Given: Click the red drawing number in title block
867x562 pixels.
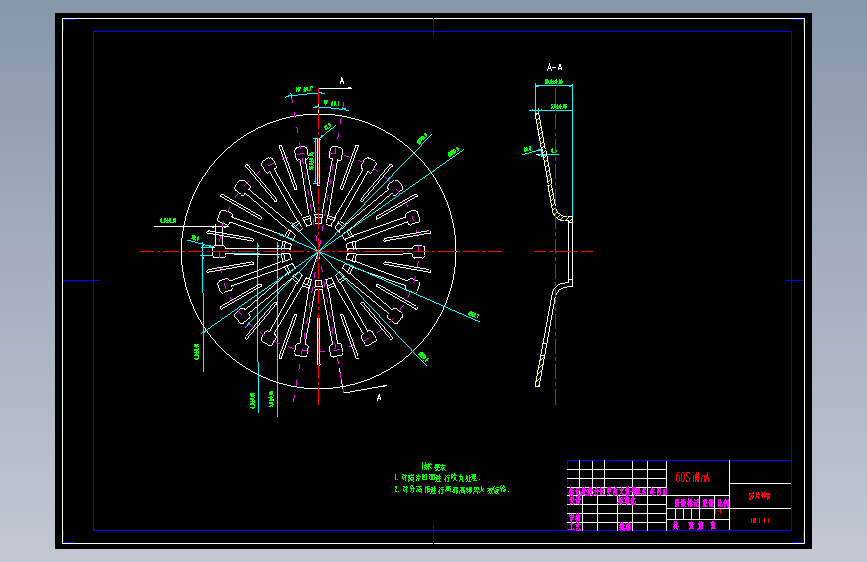Looking at the screenshot, I should click(x=760, y=521).
